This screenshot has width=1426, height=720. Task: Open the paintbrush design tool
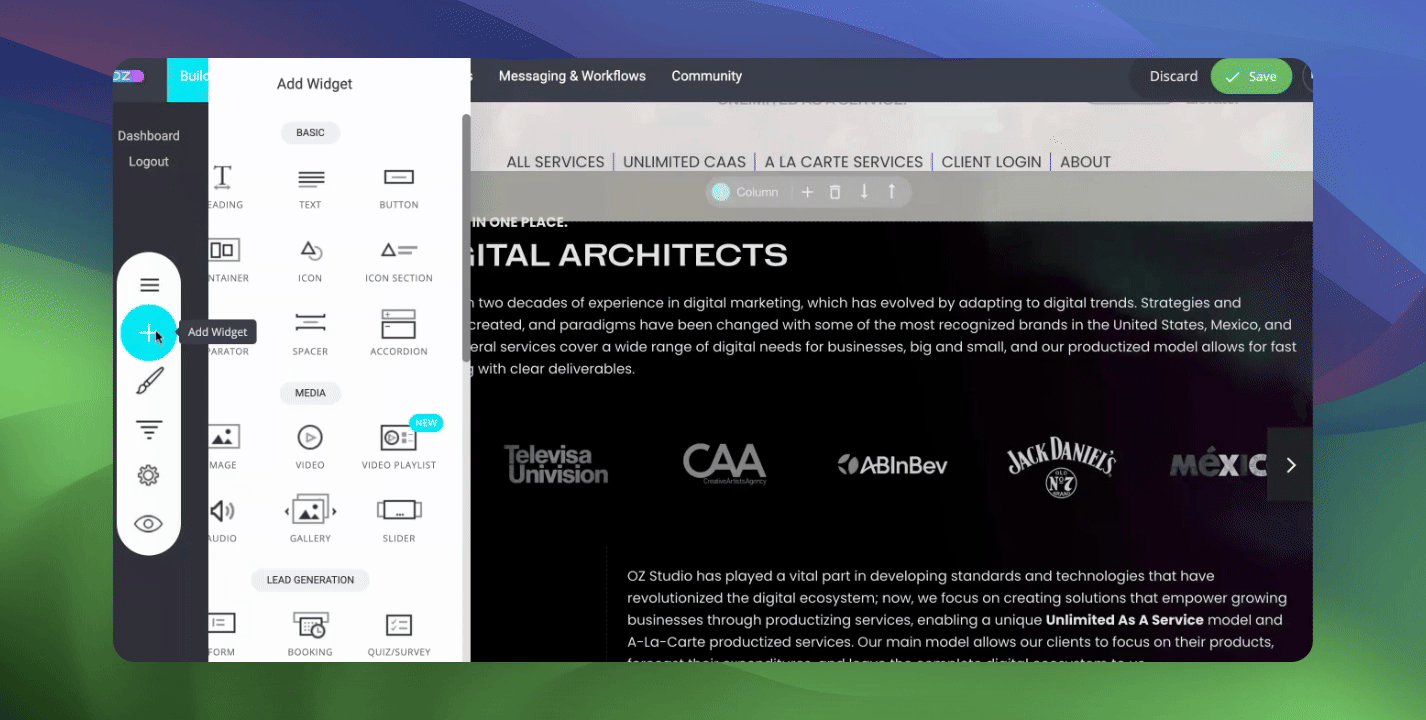[x=149, y=381]
